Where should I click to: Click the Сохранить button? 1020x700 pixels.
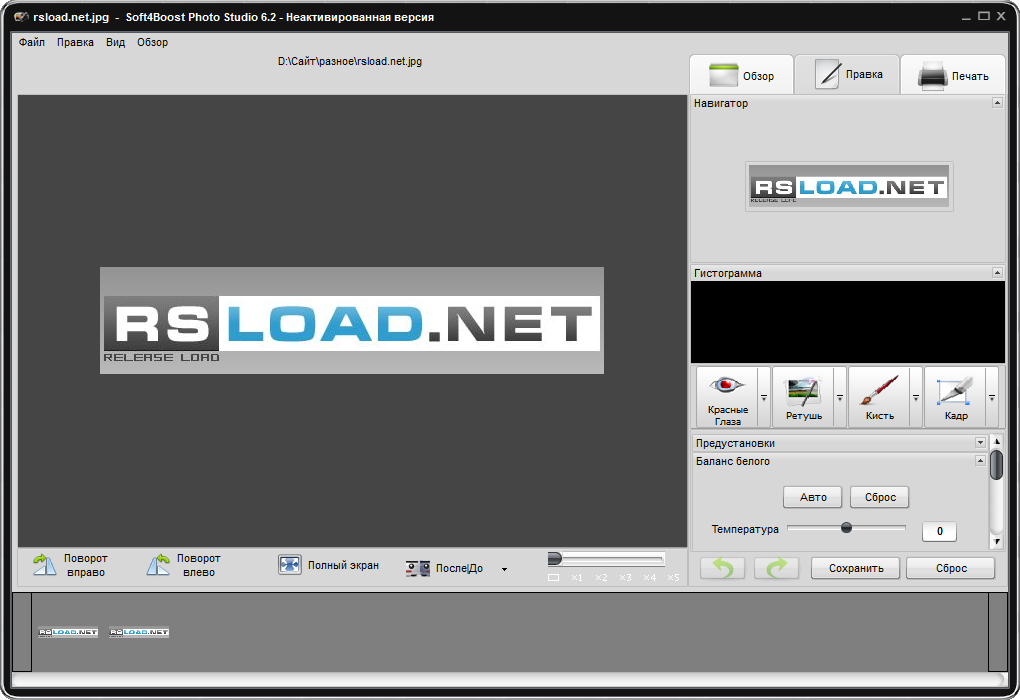pyautogui.click(x=855, y=568)
